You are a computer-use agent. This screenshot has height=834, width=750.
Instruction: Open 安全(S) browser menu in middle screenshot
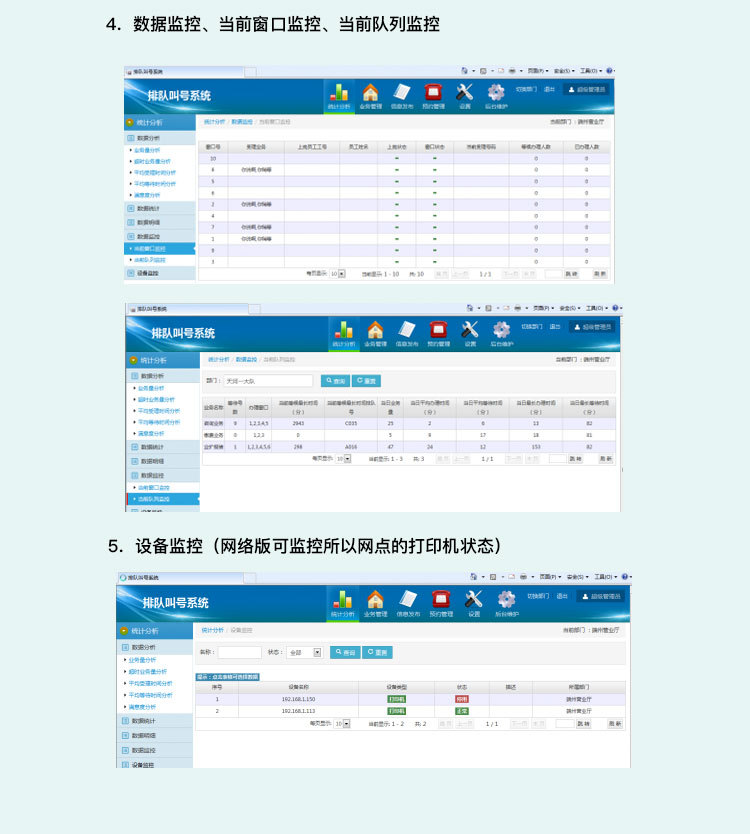tap(569, 308)
